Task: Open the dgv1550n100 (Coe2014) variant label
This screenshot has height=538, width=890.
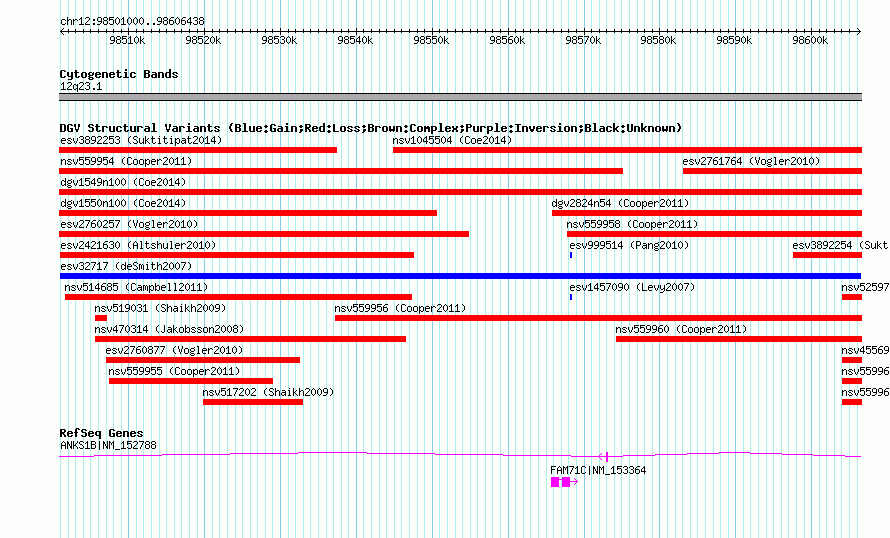Action: pyautogui.click(x=123, y=203)
